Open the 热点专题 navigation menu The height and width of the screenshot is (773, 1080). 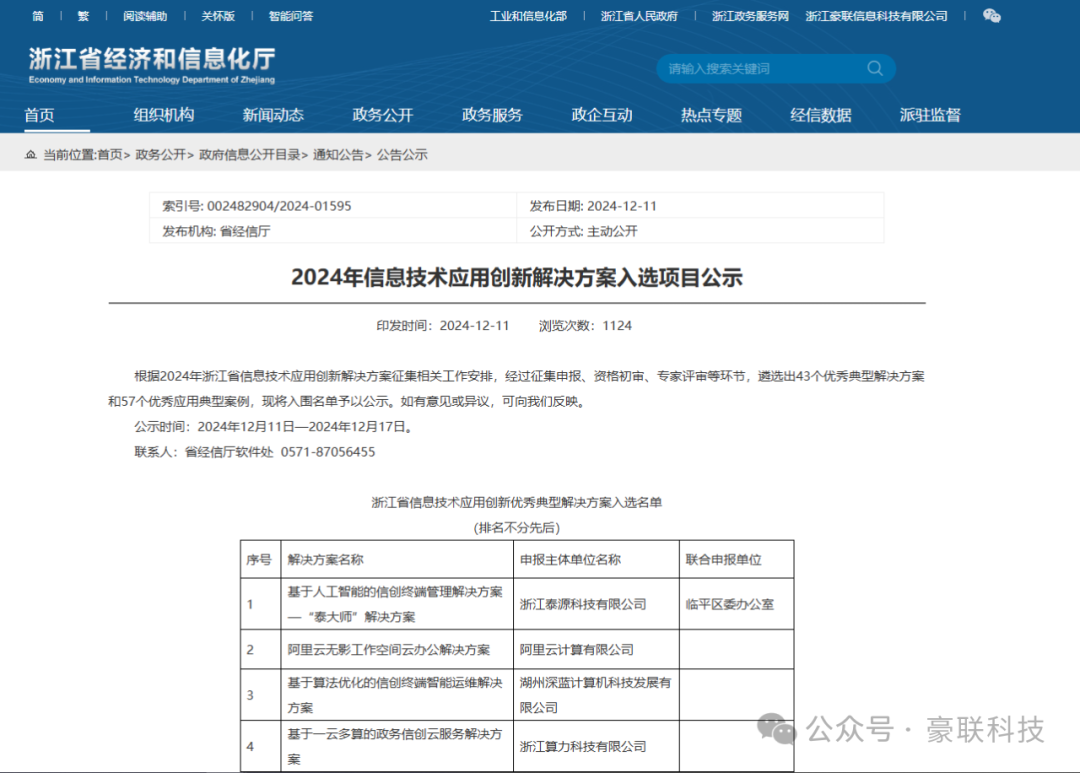click(x=712, y=115)
